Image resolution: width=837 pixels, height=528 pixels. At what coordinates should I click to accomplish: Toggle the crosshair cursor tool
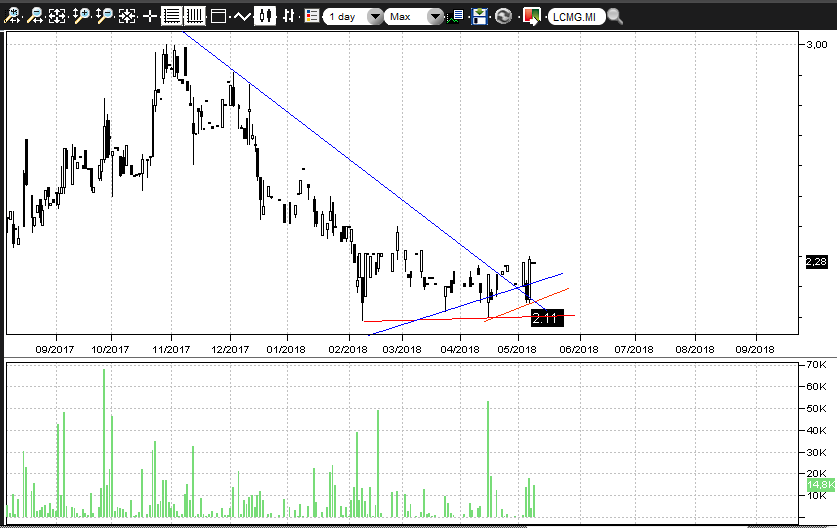[150, 16]
